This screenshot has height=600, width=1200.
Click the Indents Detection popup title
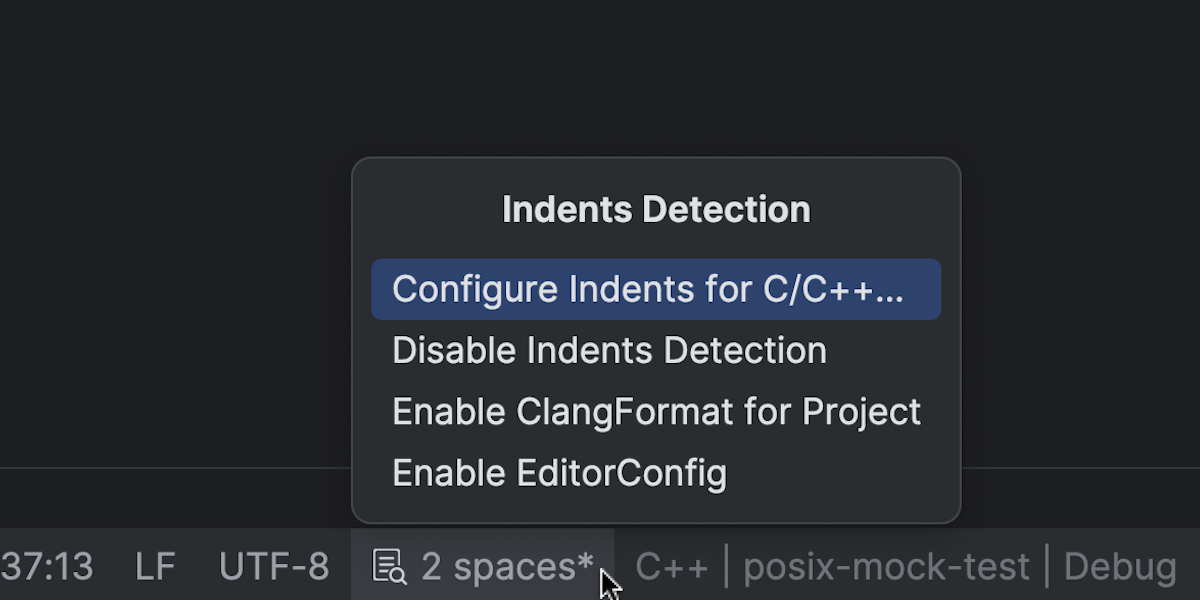tap(656, 210)
